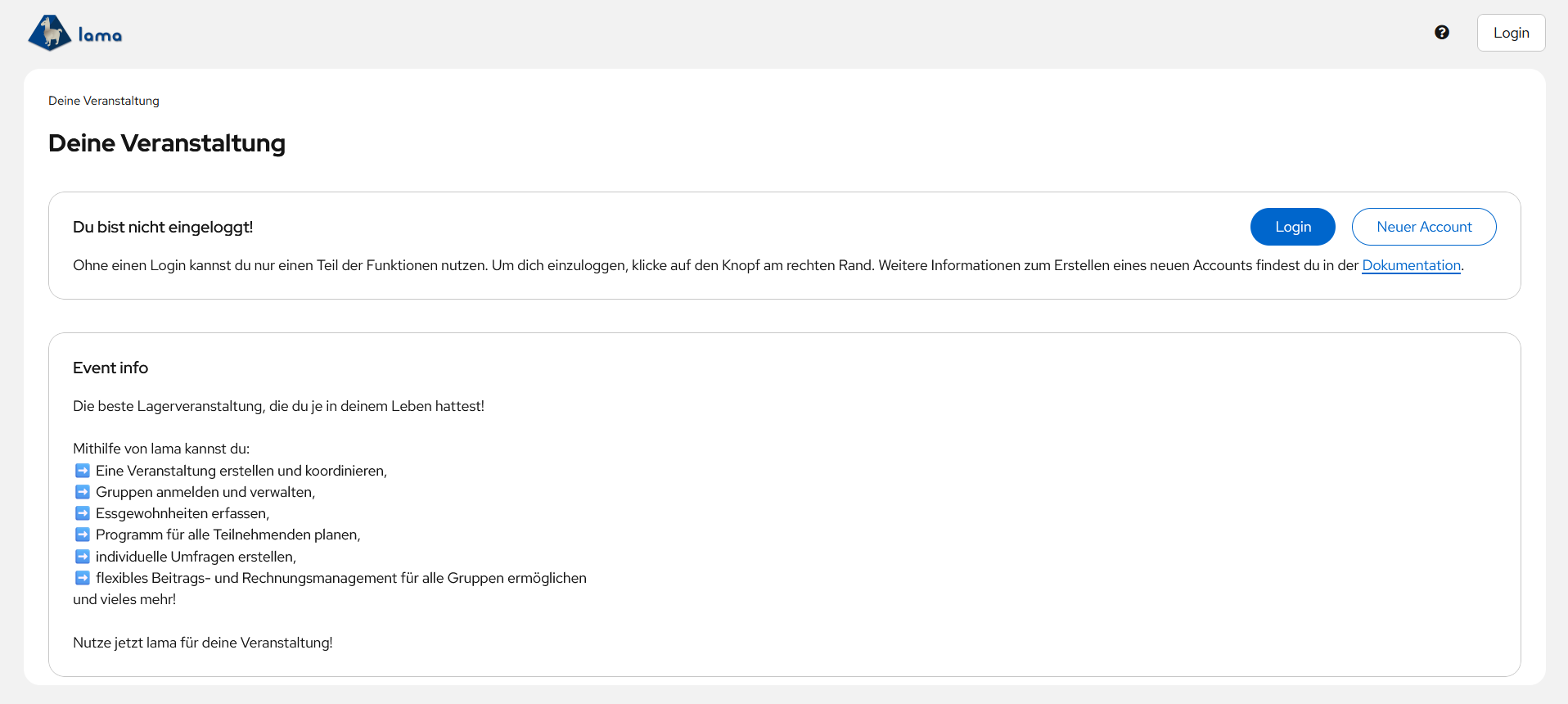Click arrow icon beside 'Eine Veranstaltung erstellen'
1568x704 pixels.
coord(83,471)
